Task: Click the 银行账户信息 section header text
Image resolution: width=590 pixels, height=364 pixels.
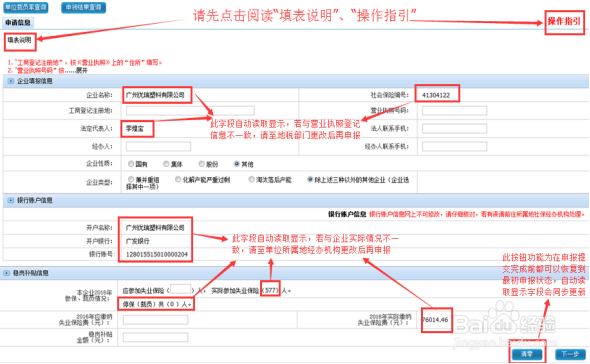Action: [x=35, y=200]
